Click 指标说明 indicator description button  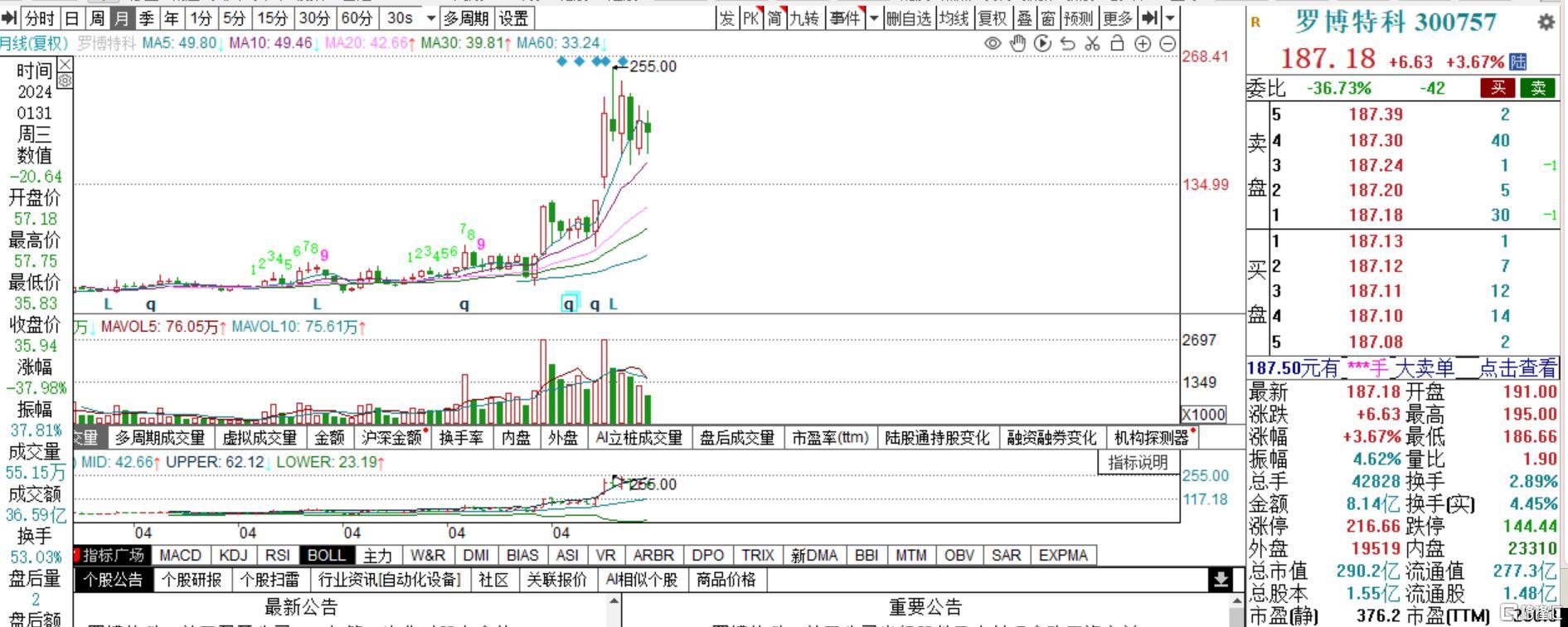[1138, 463]
